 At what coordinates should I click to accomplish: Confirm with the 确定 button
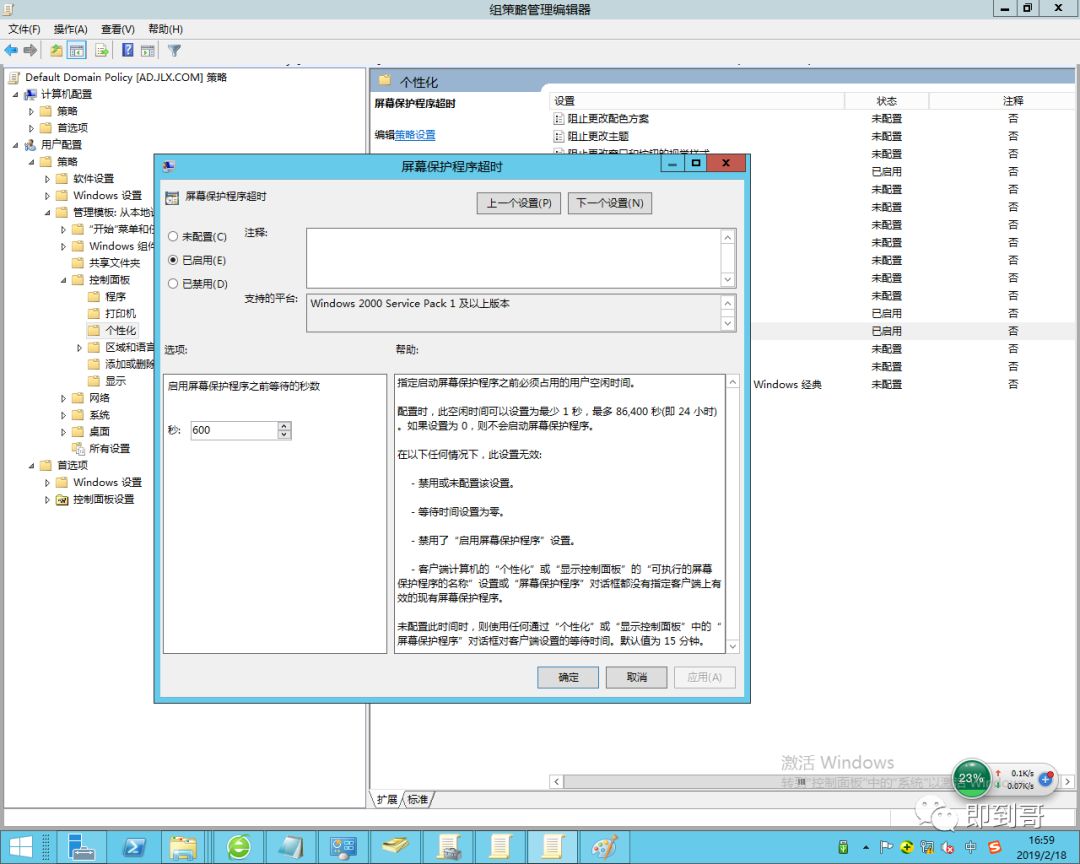click(x=568, y=677)
